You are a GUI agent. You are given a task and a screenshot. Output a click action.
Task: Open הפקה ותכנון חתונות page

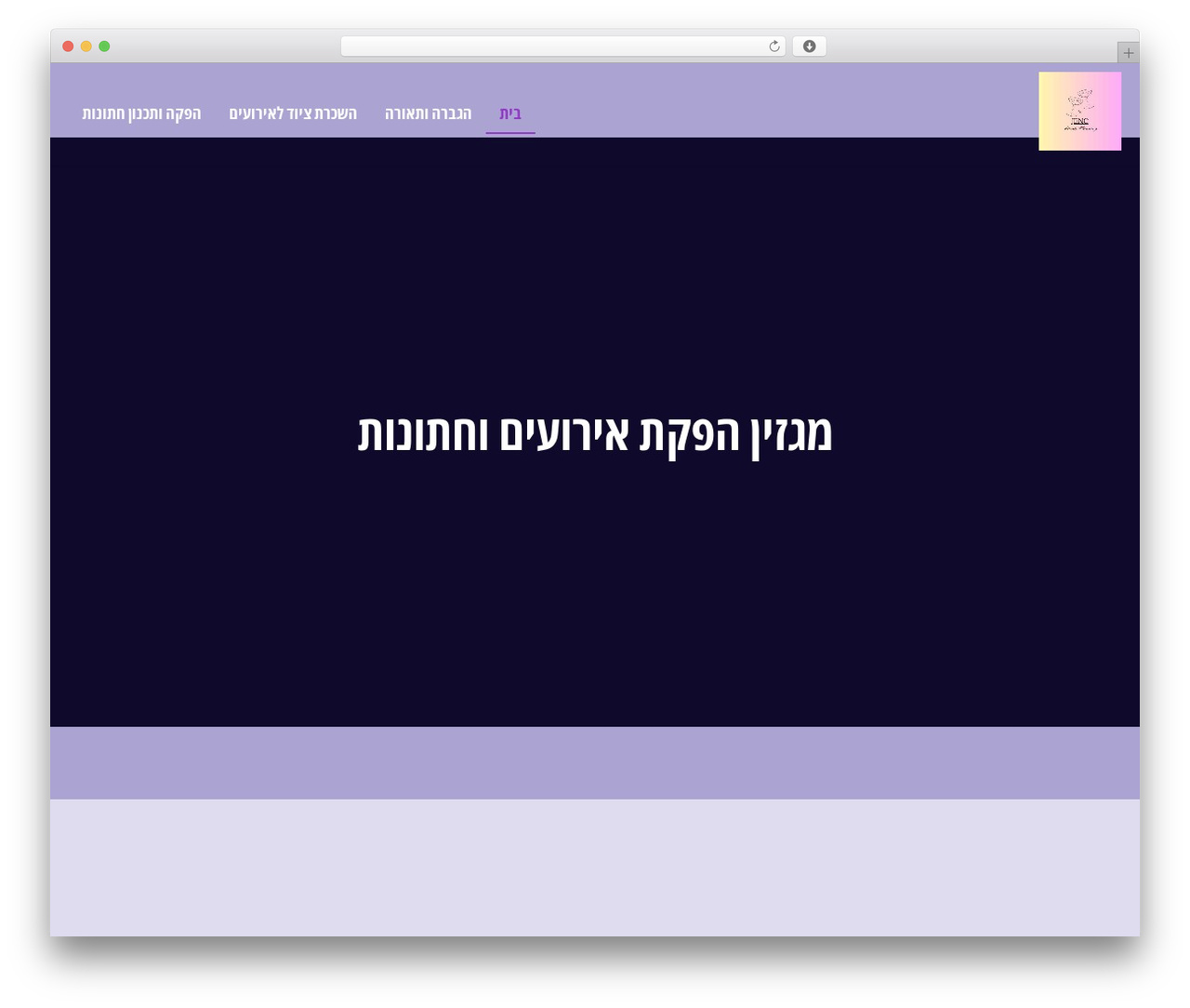click(141, 113)
